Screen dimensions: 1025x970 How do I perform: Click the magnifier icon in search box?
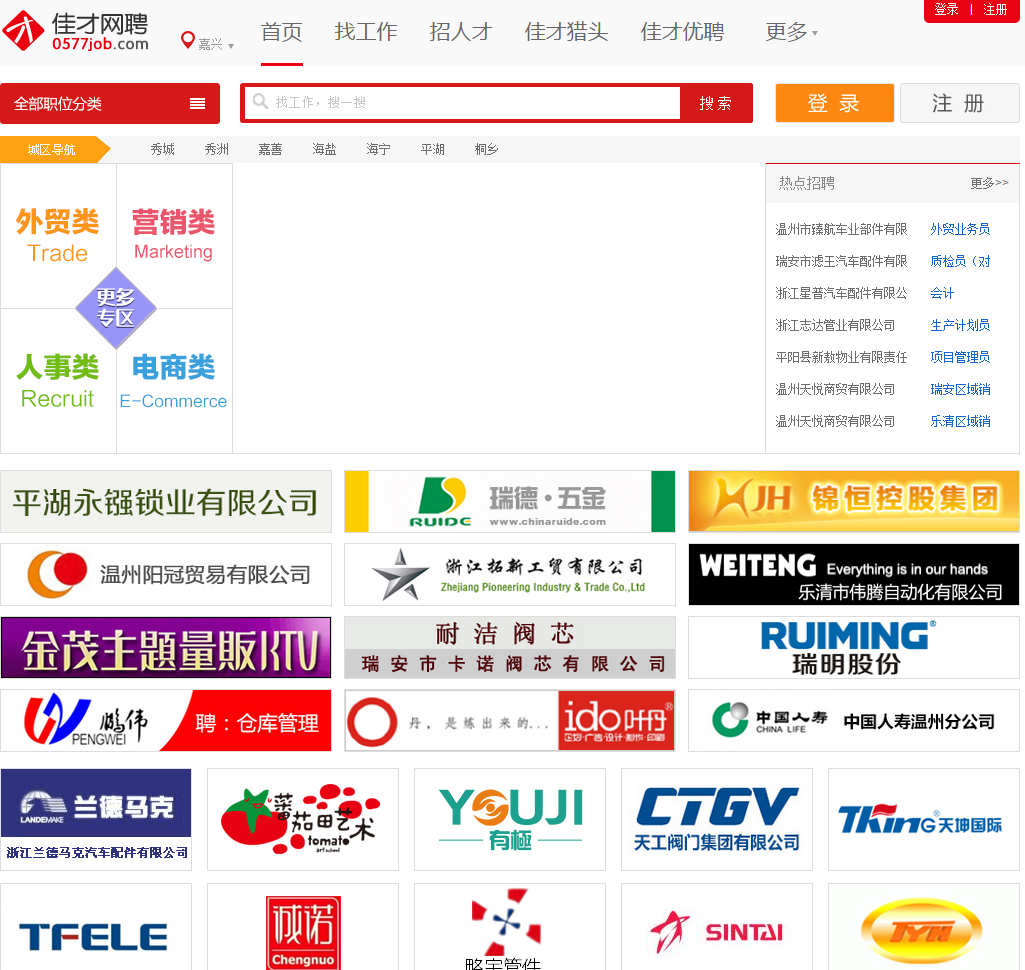[x=260, y=101]
